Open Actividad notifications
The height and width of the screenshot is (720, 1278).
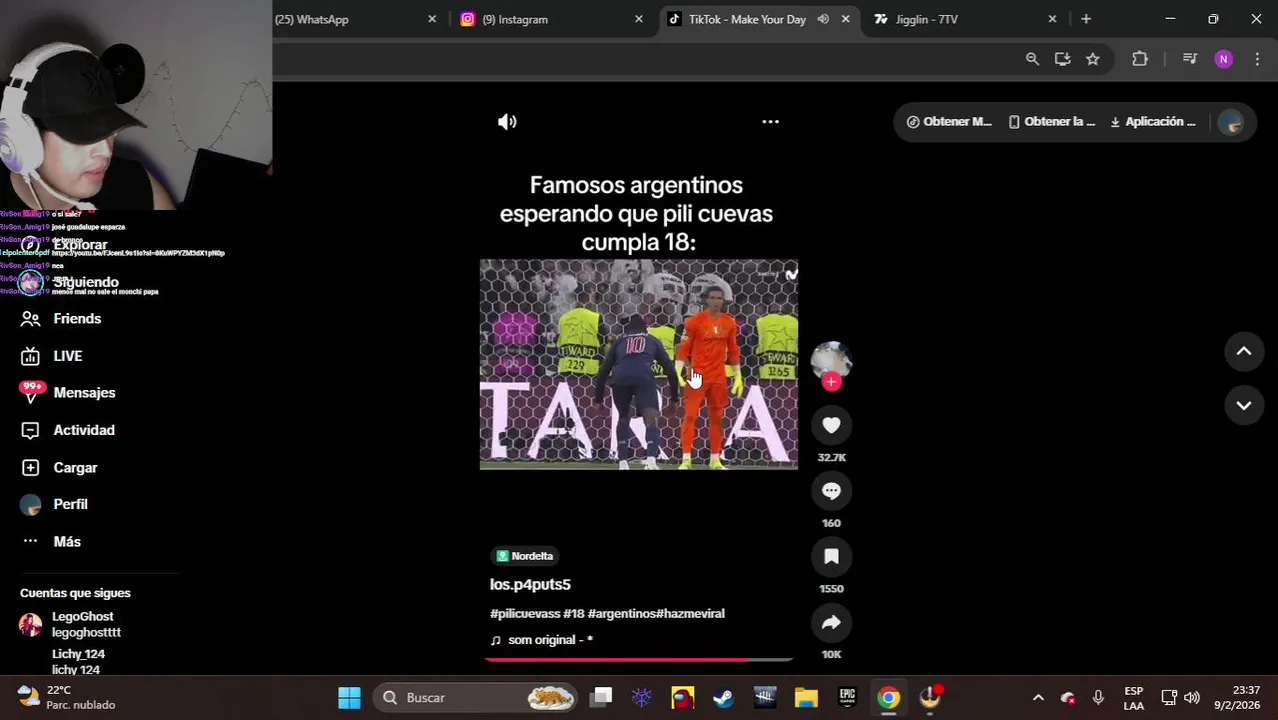(84, 430)
